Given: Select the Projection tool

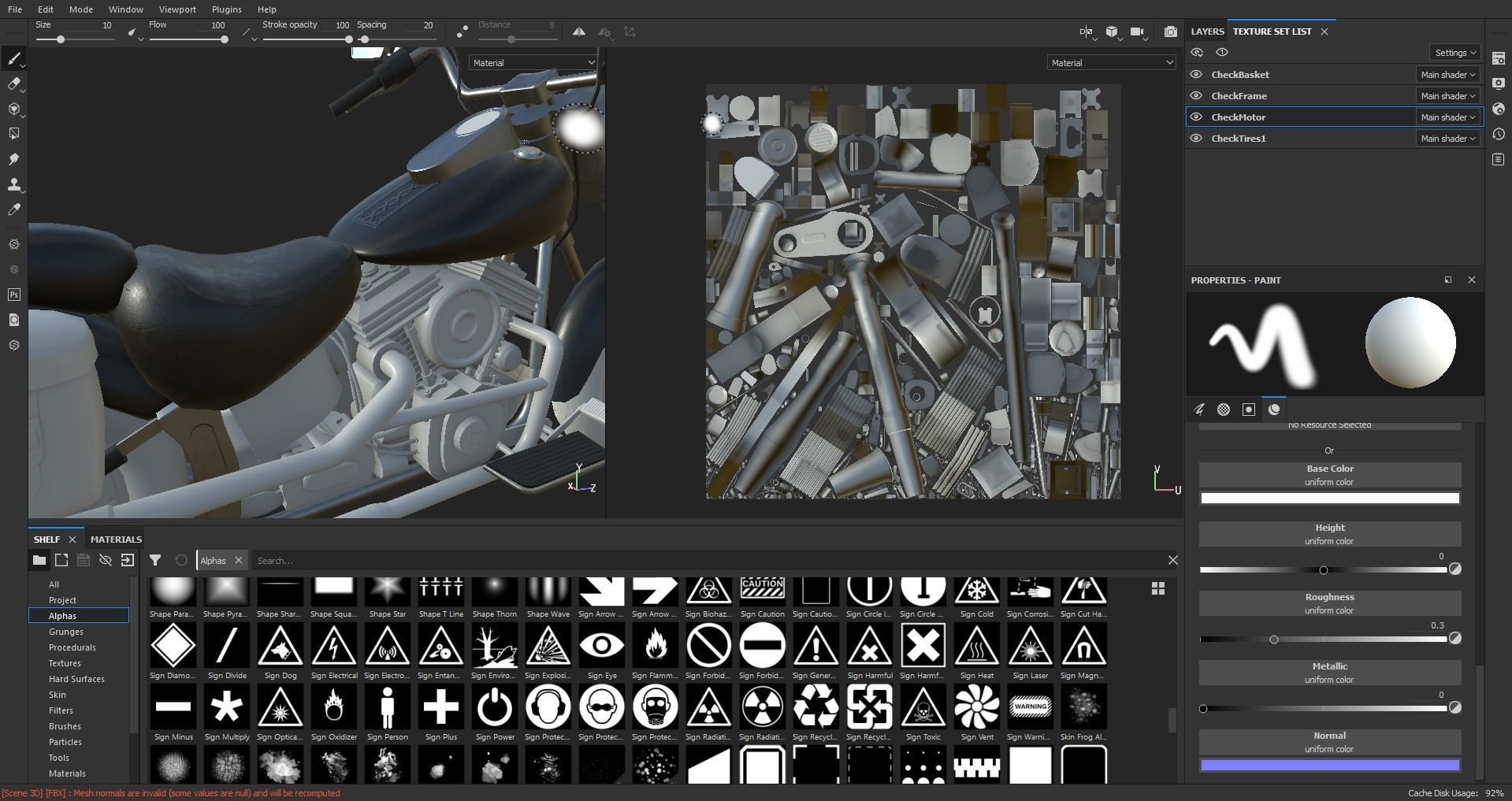Looking at the screenshot, I should 13,109.
